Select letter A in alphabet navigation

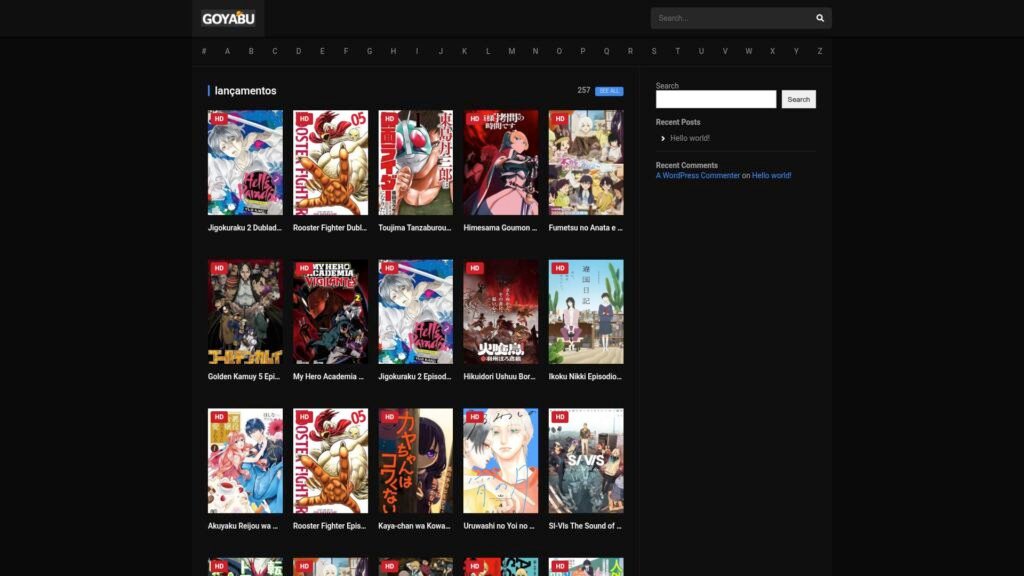227,51
